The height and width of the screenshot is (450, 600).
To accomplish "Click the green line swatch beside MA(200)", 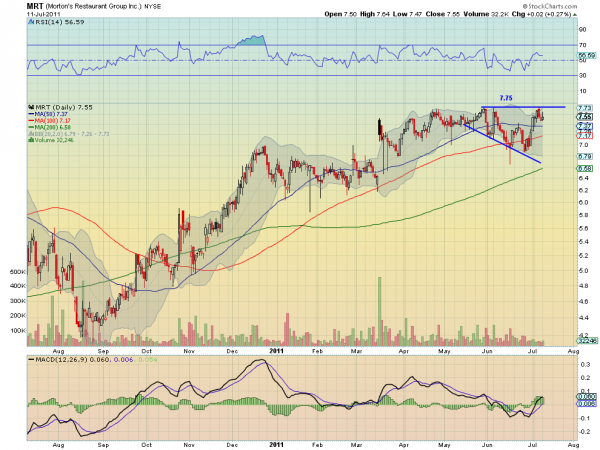I will pyautogui.click(x=31, y=127).
